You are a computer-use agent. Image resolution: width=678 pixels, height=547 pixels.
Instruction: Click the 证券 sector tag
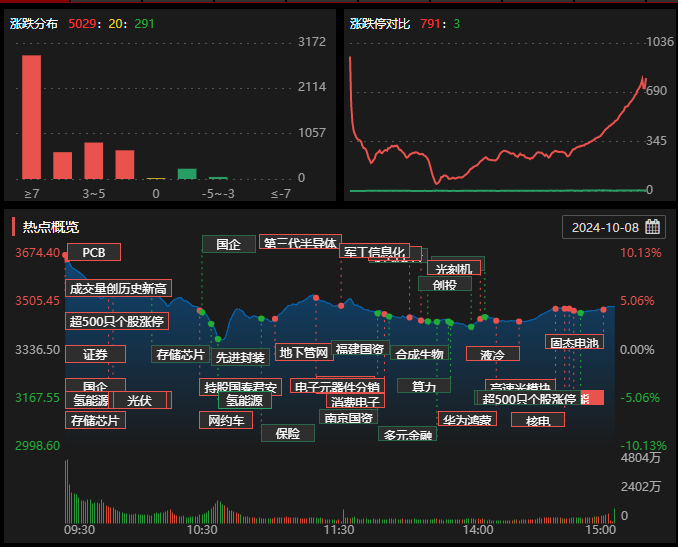pos(96,354)
